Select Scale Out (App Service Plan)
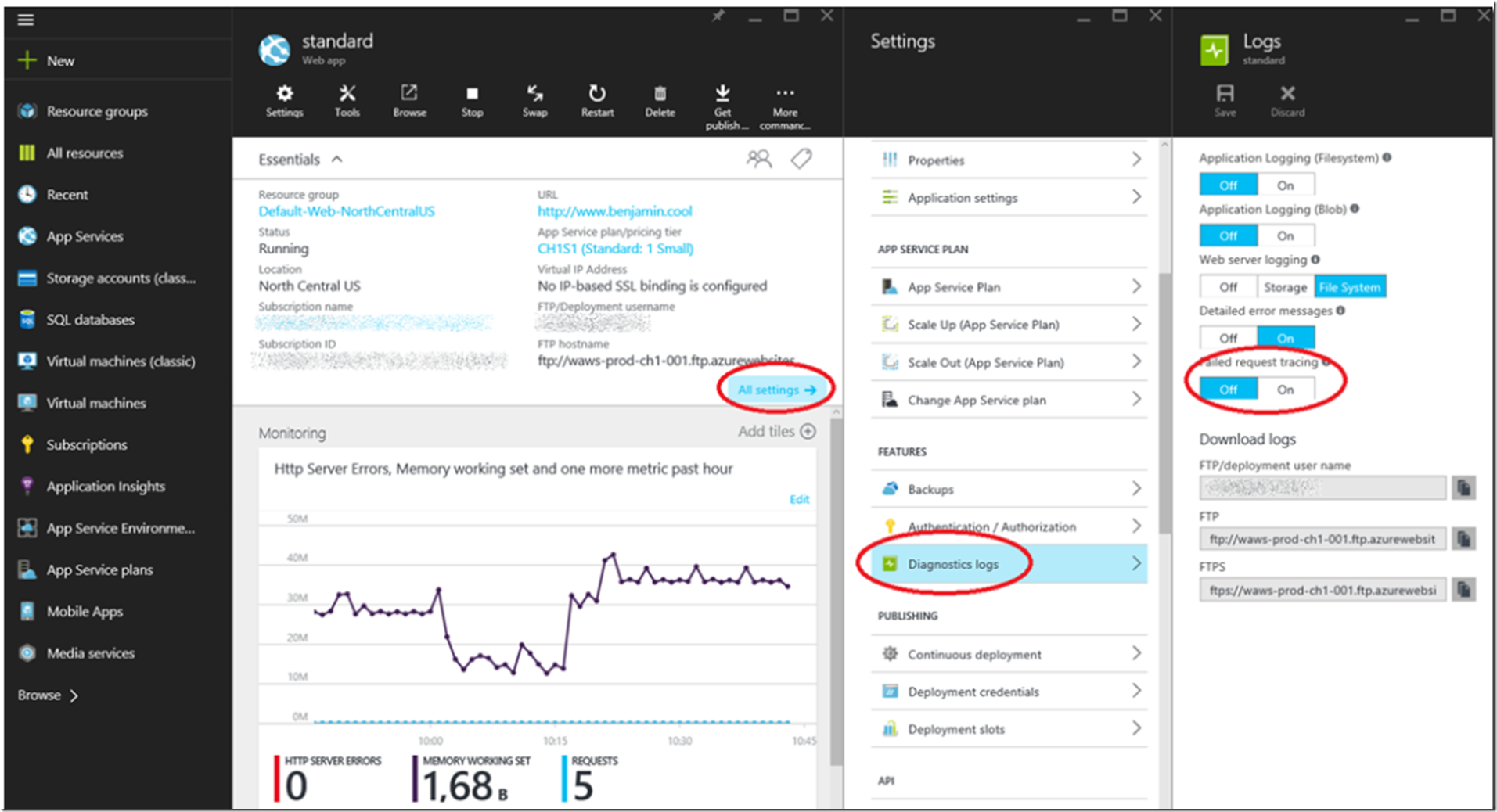Screen dimensions: 1497x812 click(1009, 362)
